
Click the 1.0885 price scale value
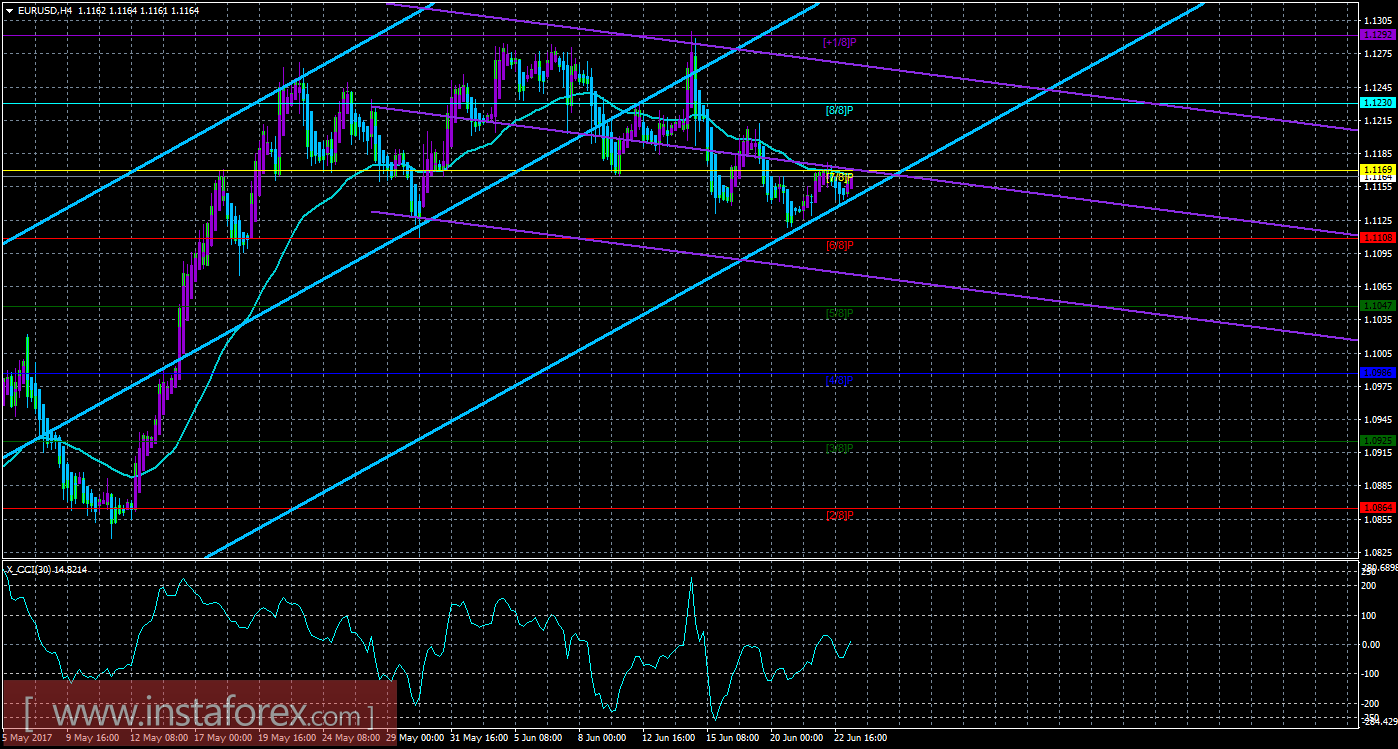point(1378,486)
